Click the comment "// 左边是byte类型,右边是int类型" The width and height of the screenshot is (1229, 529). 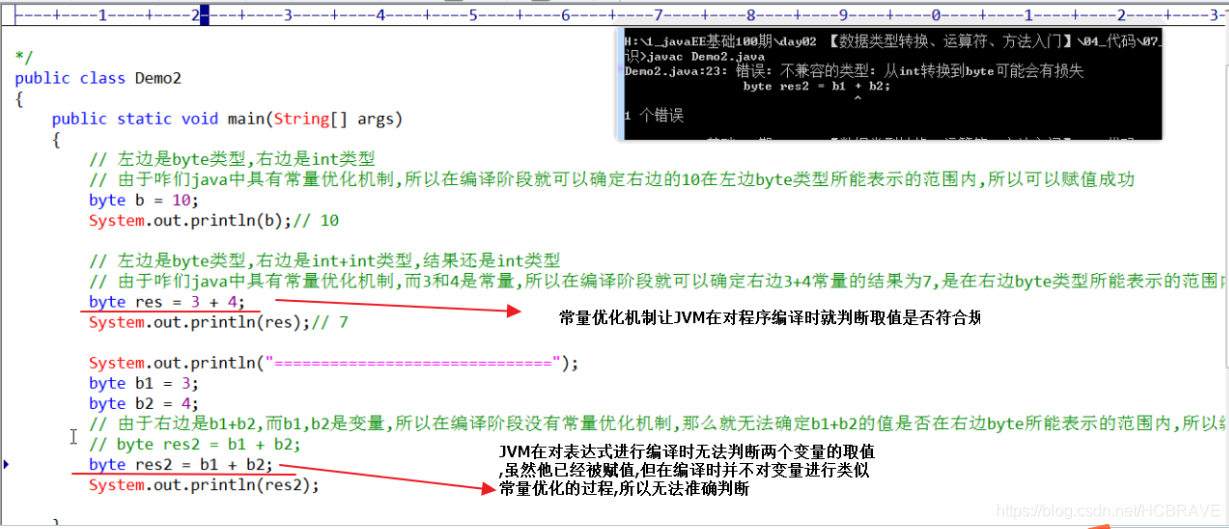pyautogui.click(x=232, y=159)
